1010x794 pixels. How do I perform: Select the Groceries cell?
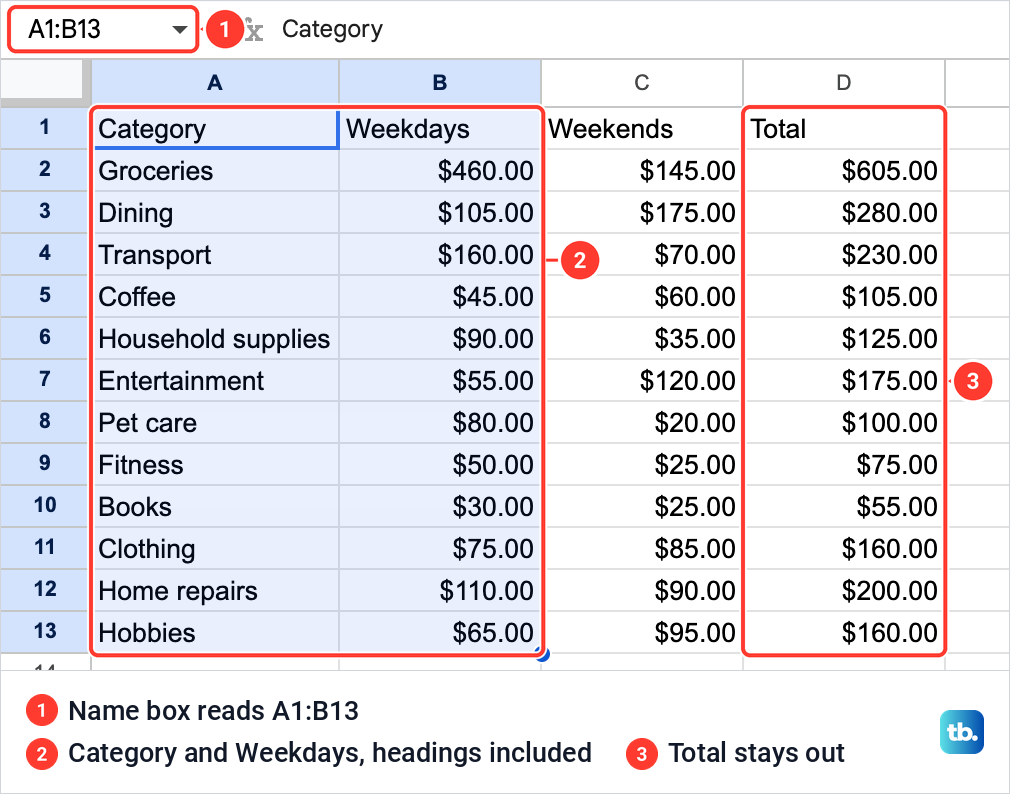click(x=215, y=171)
